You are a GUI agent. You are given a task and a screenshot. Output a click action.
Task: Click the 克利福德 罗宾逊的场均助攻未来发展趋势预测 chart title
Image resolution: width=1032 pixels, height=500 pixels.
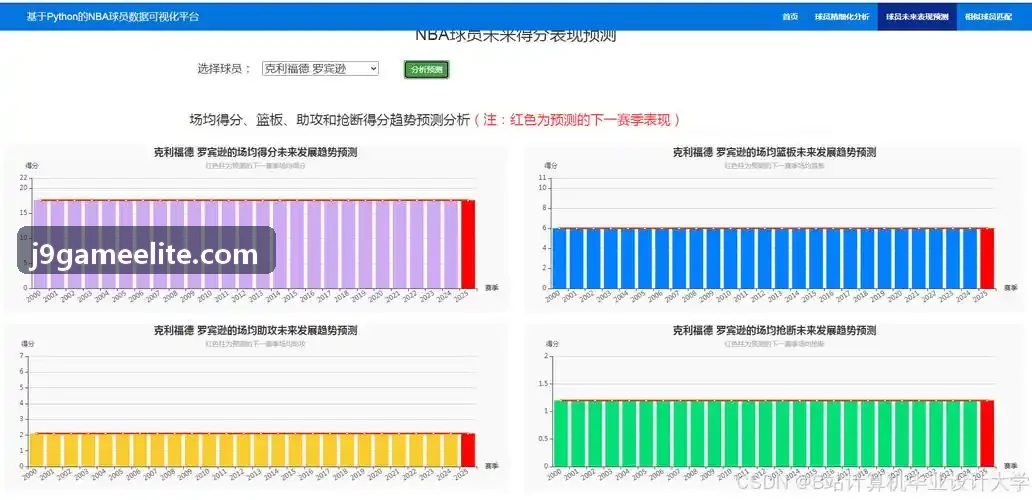(x=255, y=330)
